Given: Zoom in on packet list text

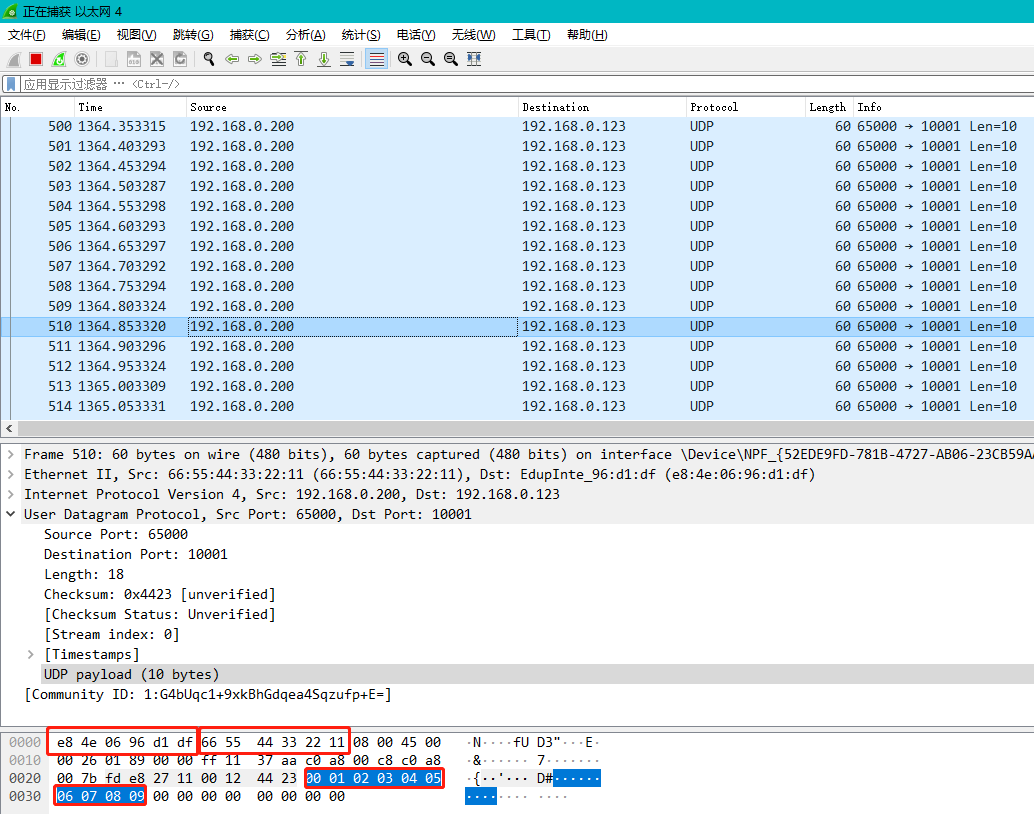Looking at the screenshot, I should coord(405,59).
